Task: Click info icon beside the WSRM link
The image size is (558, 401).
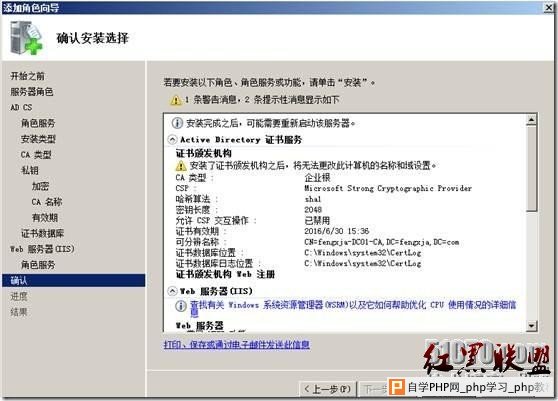Action: pyautogui.click(x=181, y=306)
